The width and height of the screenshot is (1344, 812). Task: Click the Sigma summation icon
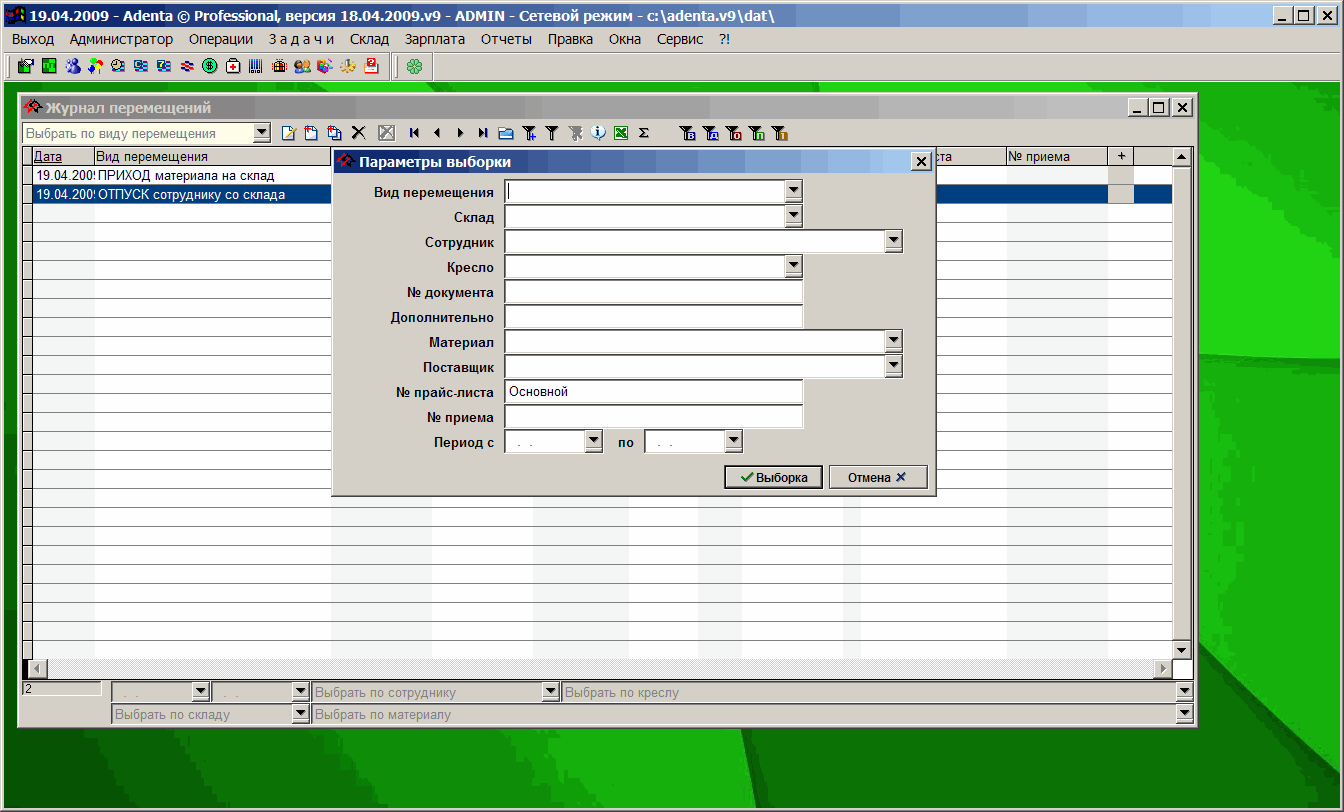click(644, 133)
